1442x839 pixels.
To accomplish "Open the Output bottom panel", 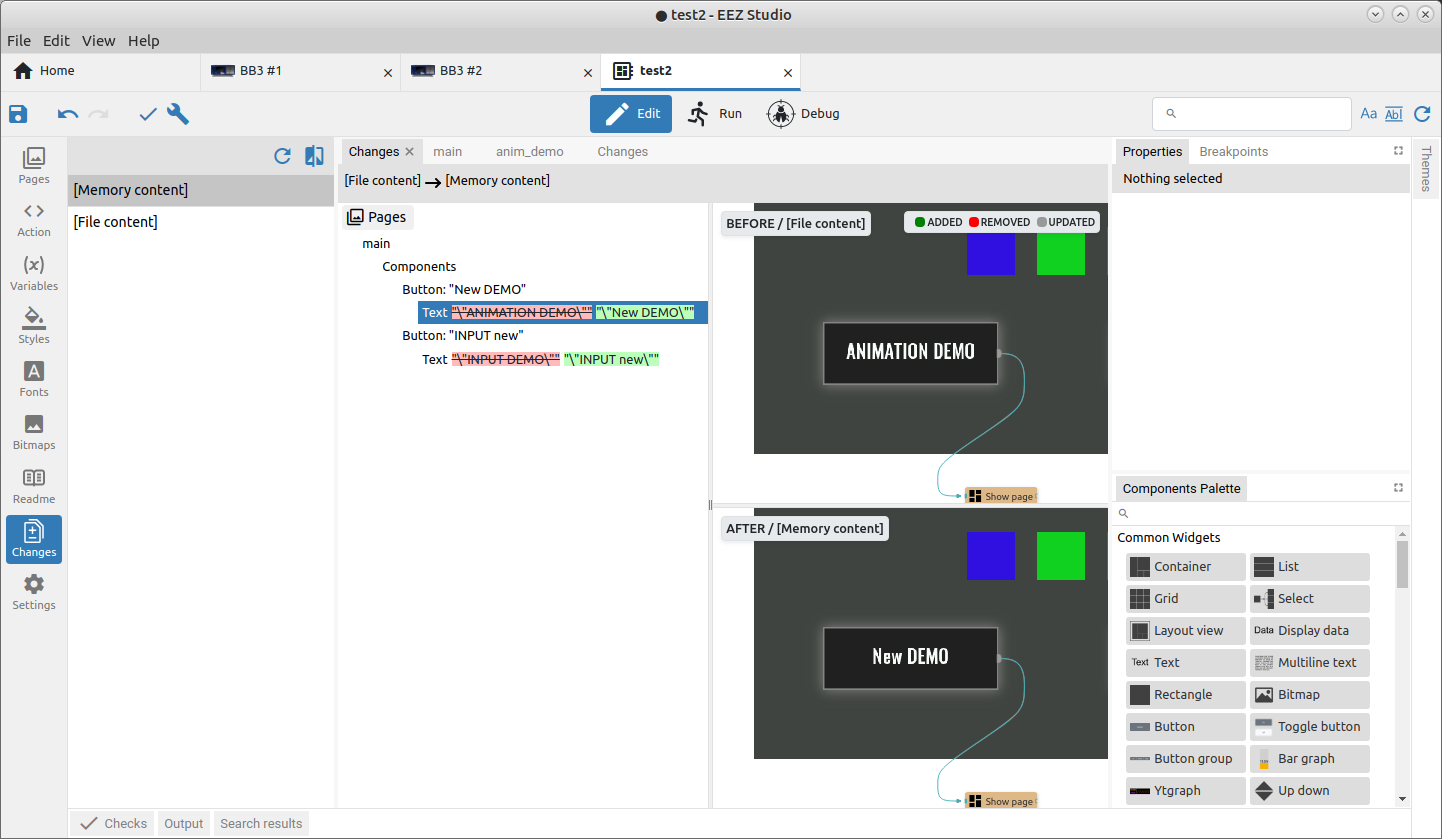I will (x=184, y=824).
